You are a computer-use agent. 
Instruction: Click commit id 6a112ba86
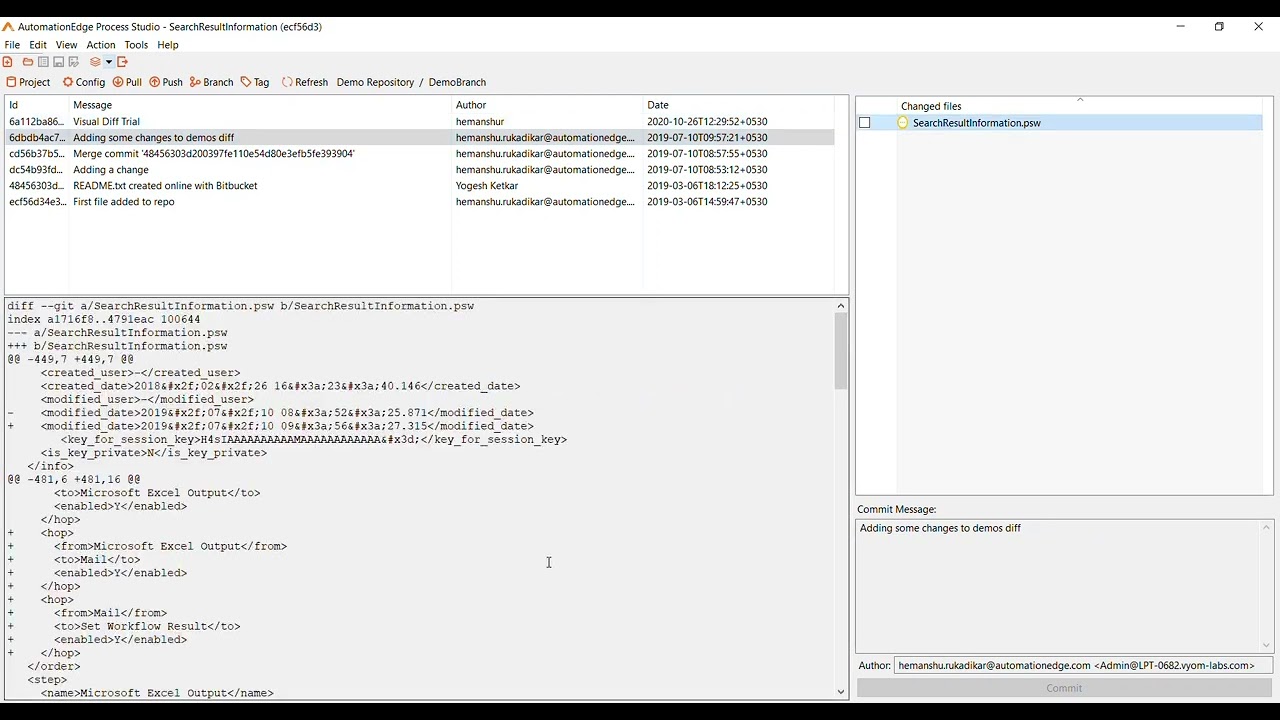[x=36, y=122]
